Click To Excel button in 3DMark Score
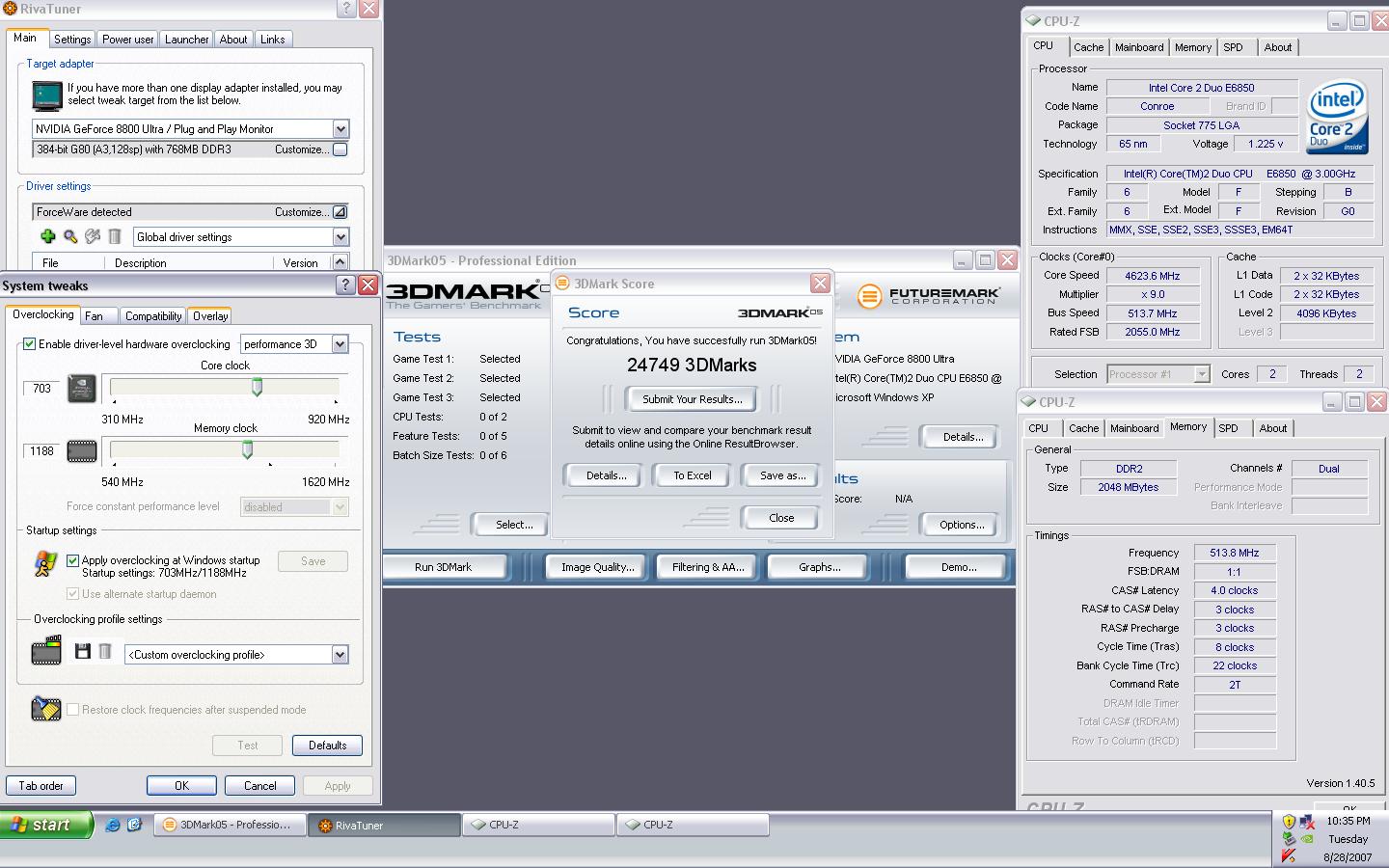The width and height of the screenshot is (1389, 868). 692,475
